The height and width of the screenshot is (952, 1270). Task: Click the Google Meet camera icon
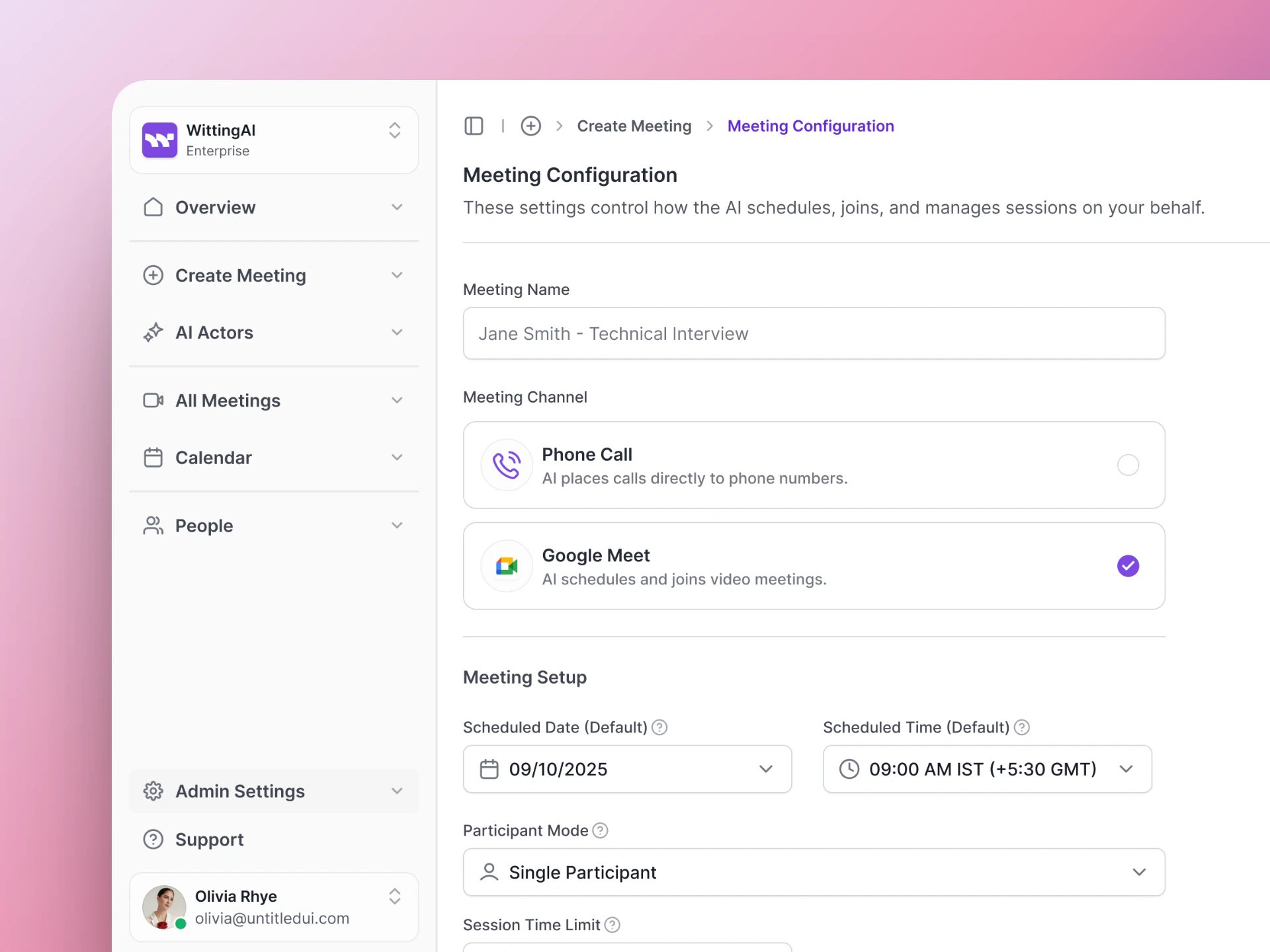[x=507, y=566]
